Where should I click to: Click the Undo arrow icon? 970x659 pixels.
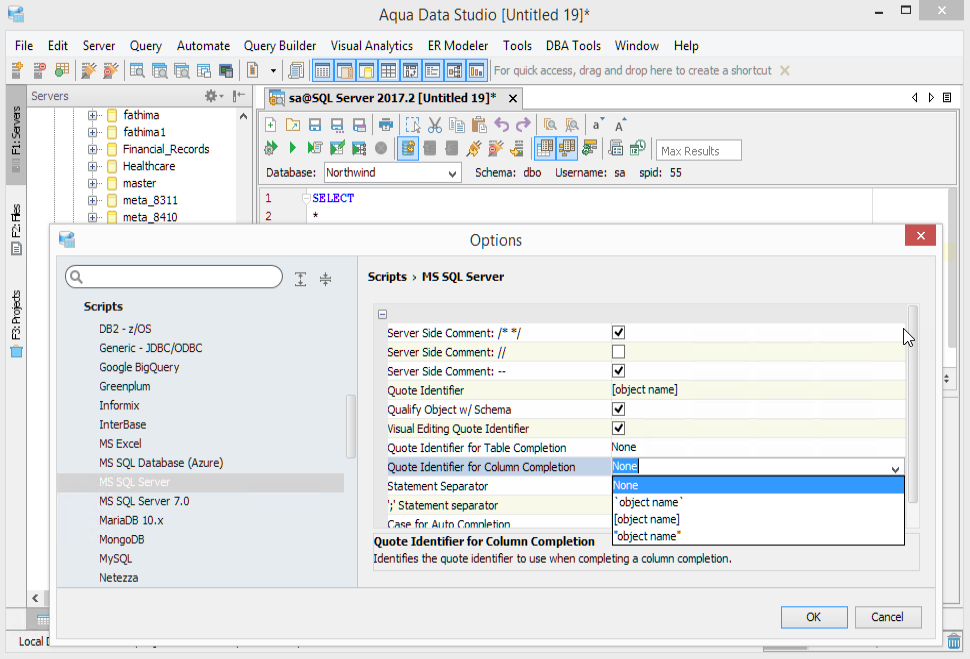(502, 125)
